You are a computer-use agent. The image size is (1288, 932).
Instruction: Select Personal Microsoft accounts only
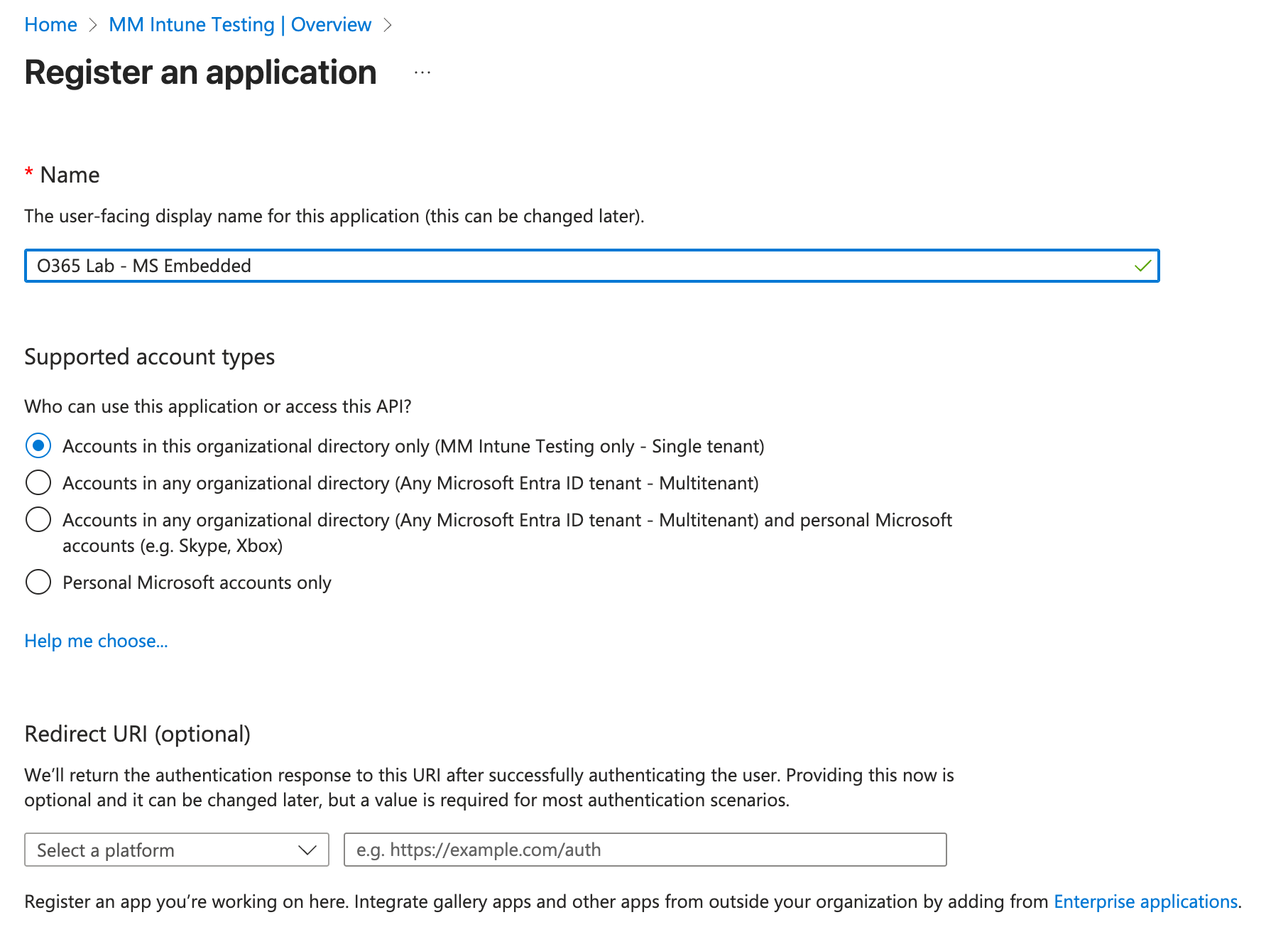38,582
